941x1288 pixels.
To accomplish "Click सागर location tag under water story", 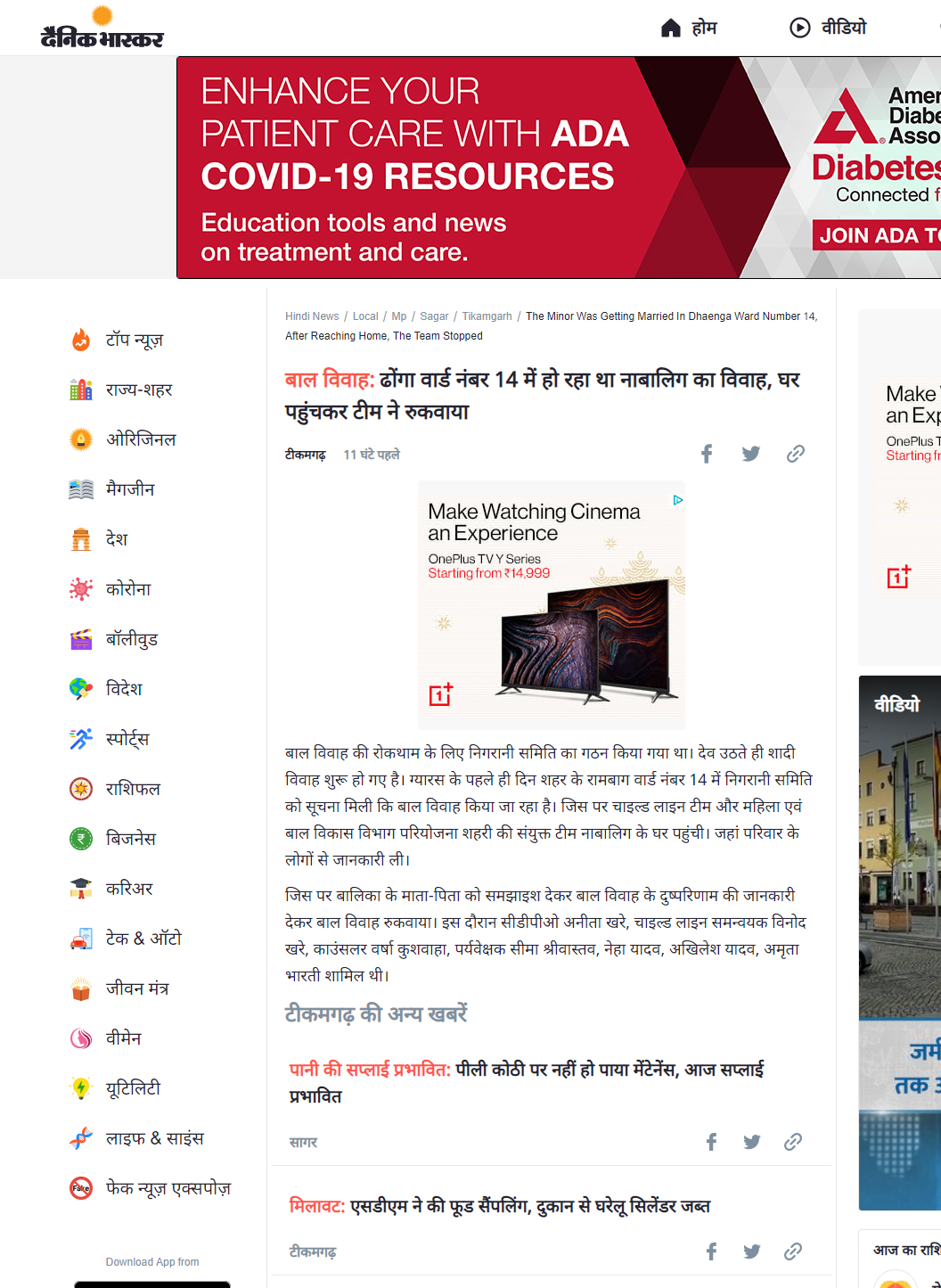I will 303,1142.
